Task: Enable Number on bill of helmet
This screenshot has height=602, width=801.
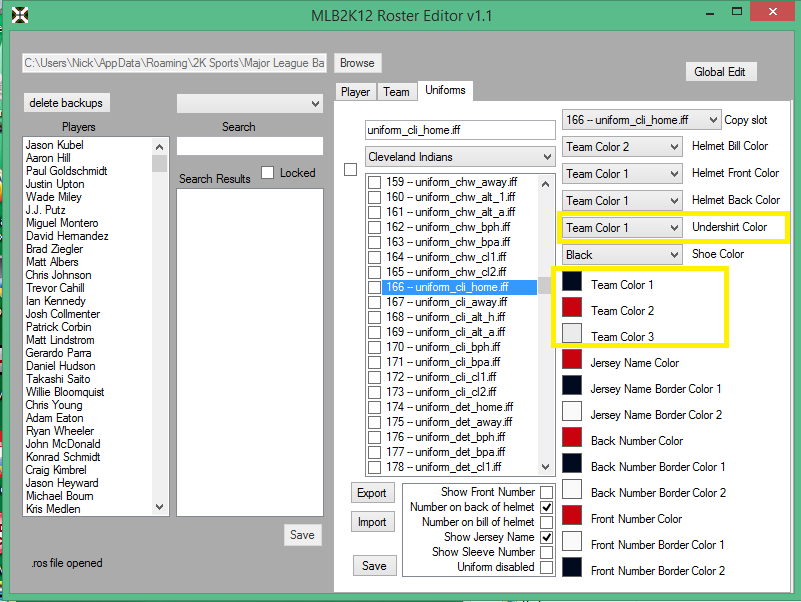Action: pyautogui.click(x=547, y=522)
